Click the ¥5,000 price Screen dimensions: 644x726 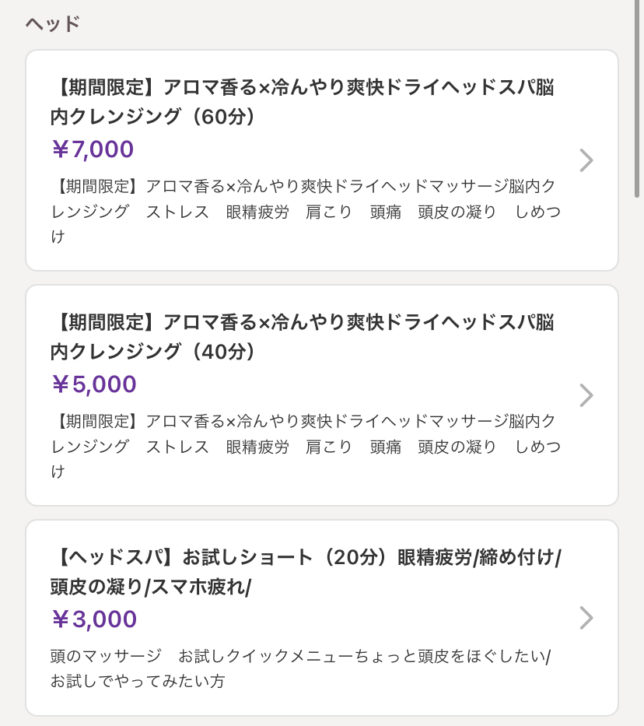tap(93, 385)
